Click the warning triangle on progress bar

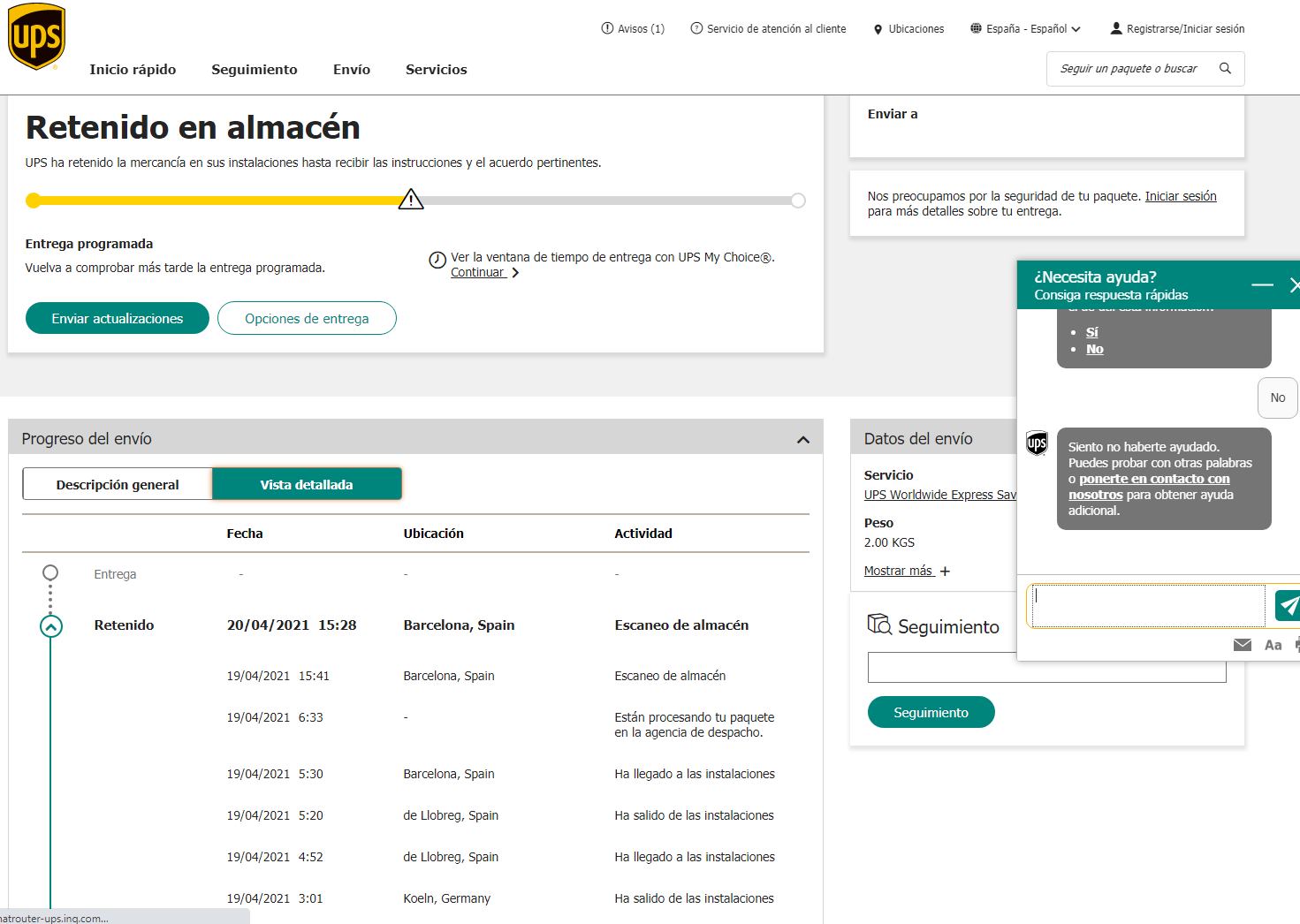[x=411, y=199]
